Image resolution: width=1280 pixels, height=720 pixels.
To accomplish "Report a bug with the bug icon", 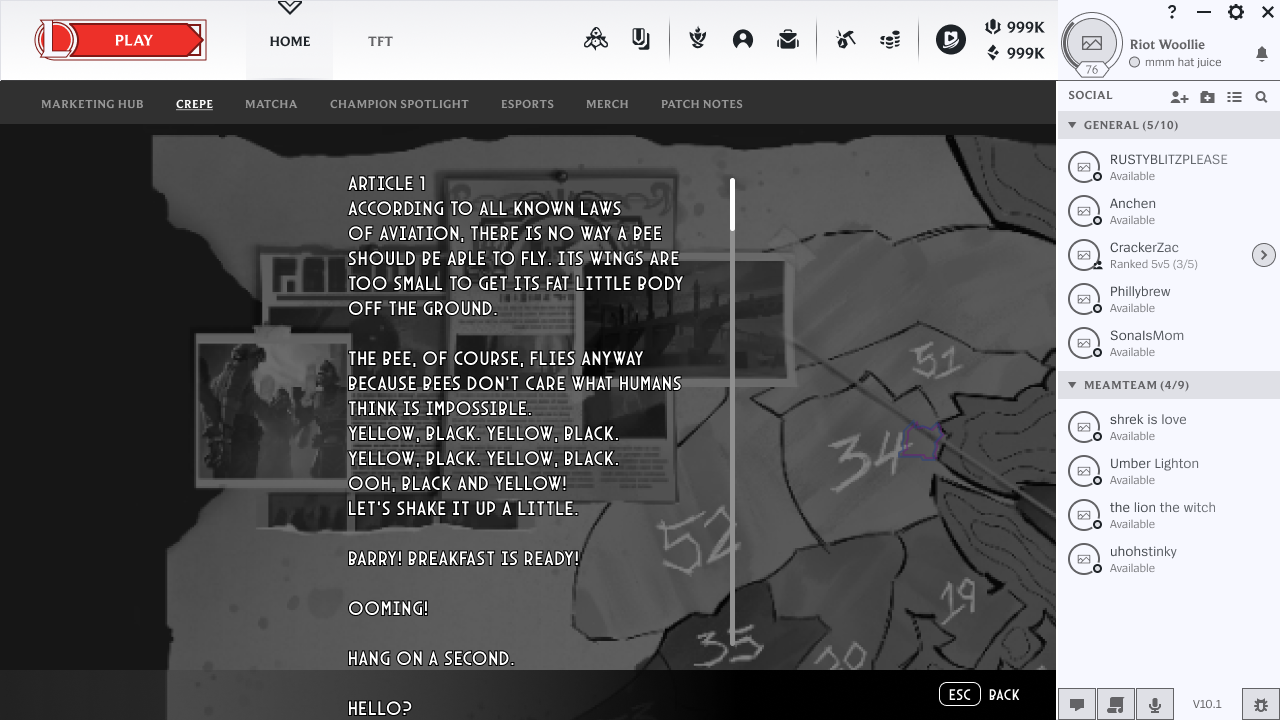I will pyautogui.click(x=1261, y=704).
